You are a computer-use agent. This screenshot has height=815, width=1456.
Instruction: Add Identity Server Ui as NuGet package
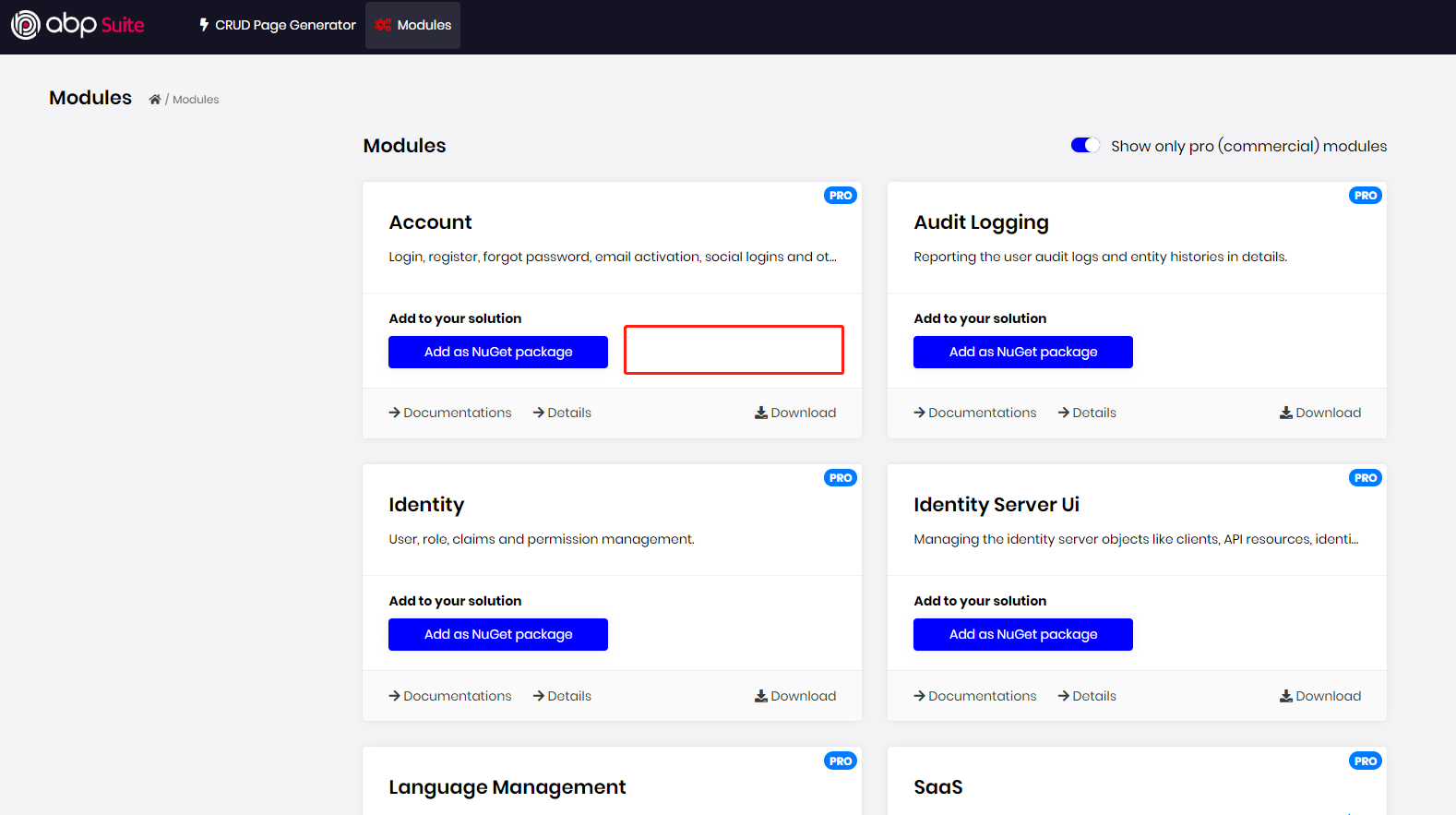click(x=1022, y=634)
